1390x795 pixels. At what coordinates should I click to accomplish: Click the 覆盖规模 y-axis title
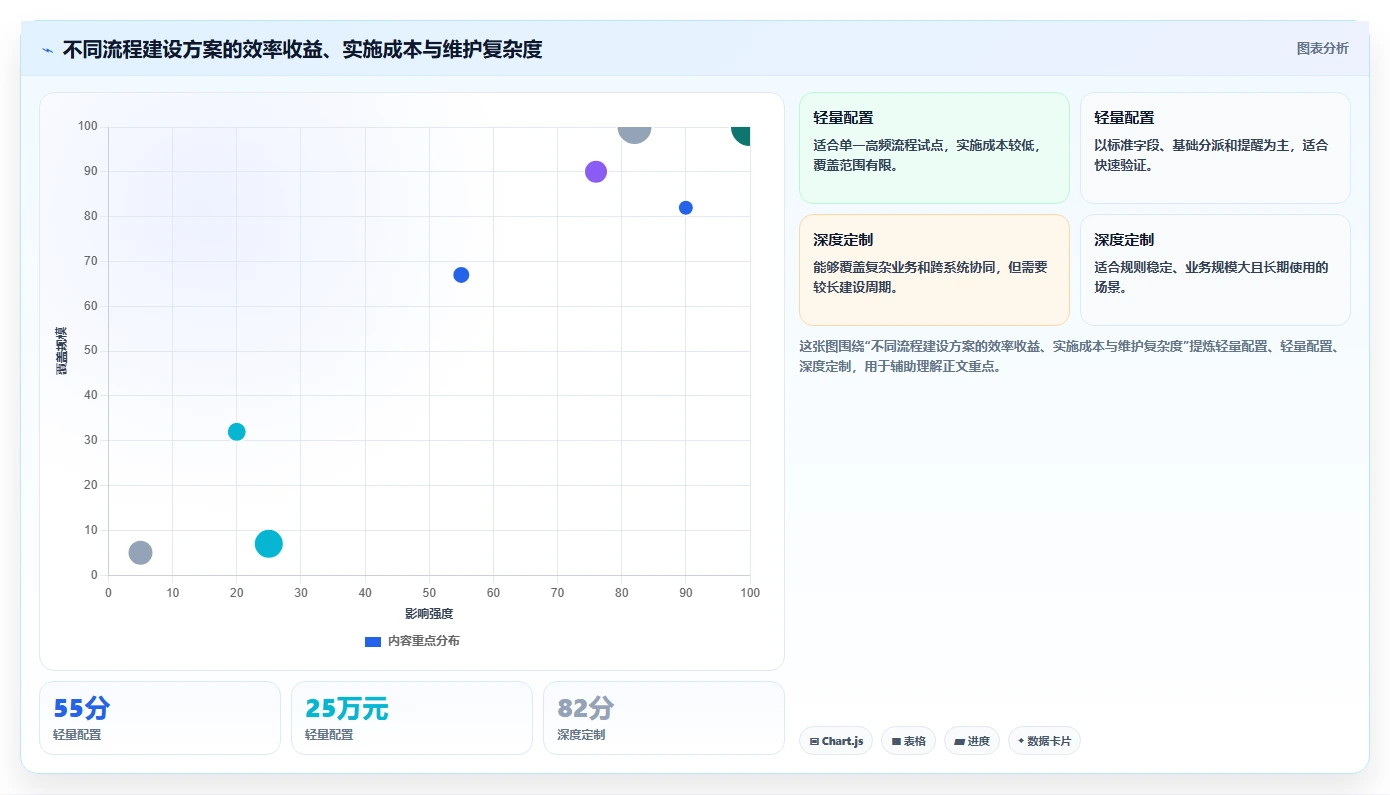click(62, 351)
